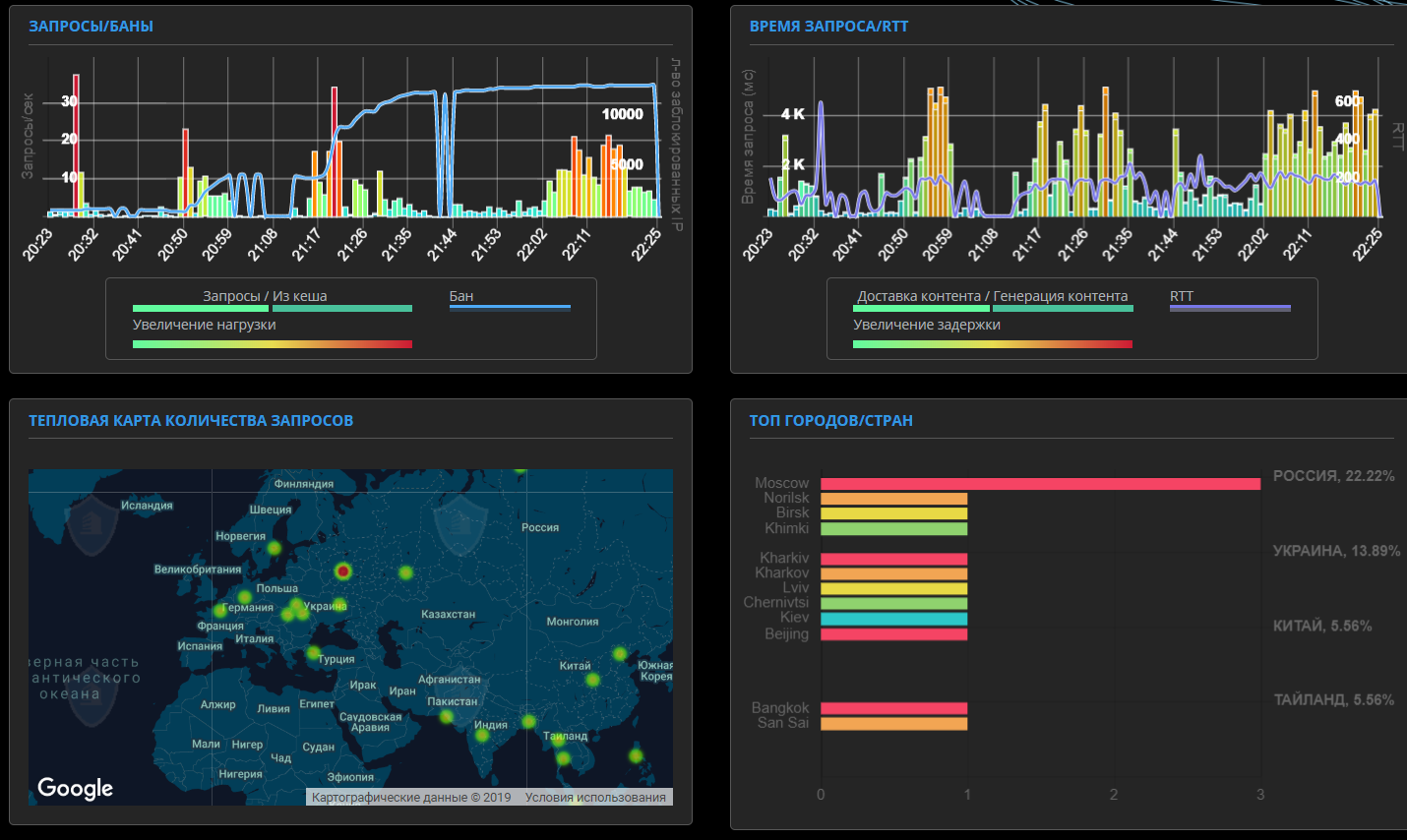Select the Kiev teal bar
The width and height of the screenshot is (1407, 840).
894,619
